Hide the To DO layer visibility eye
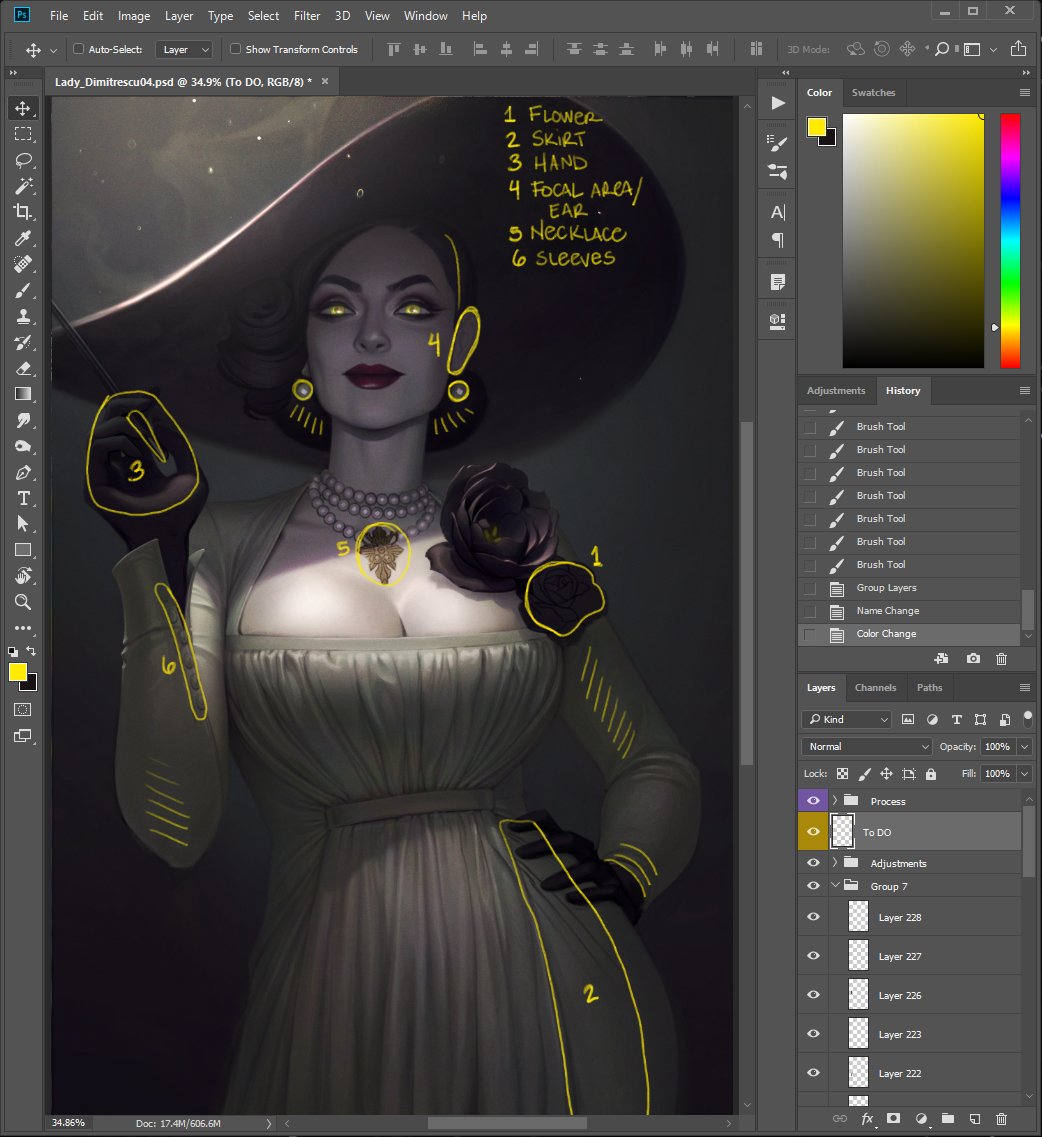Viewport: 1042px width, 1137px height. [x=813, y=832]
